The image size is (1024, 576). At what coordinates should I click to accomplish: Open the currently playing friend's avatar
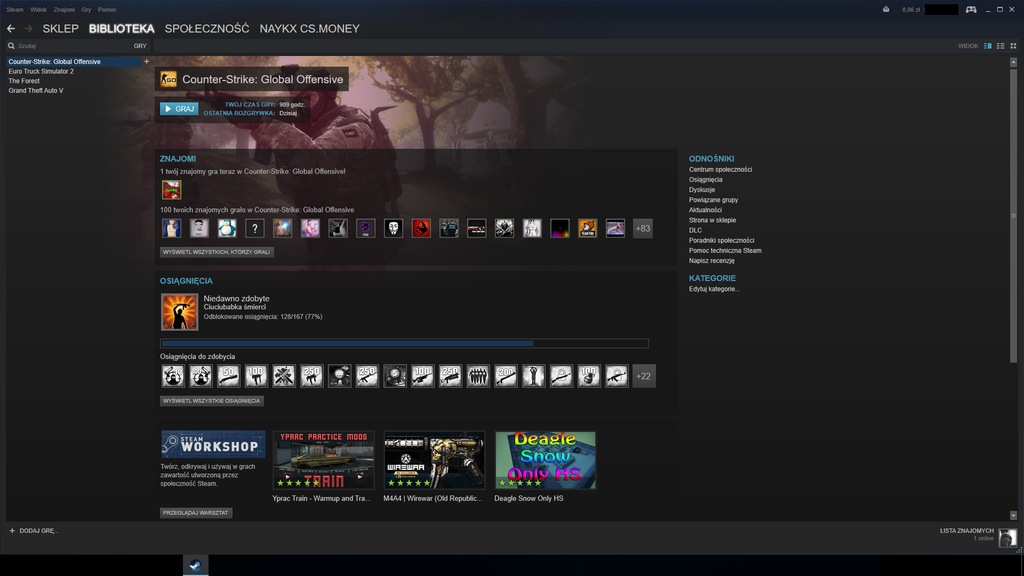(172, 190)
